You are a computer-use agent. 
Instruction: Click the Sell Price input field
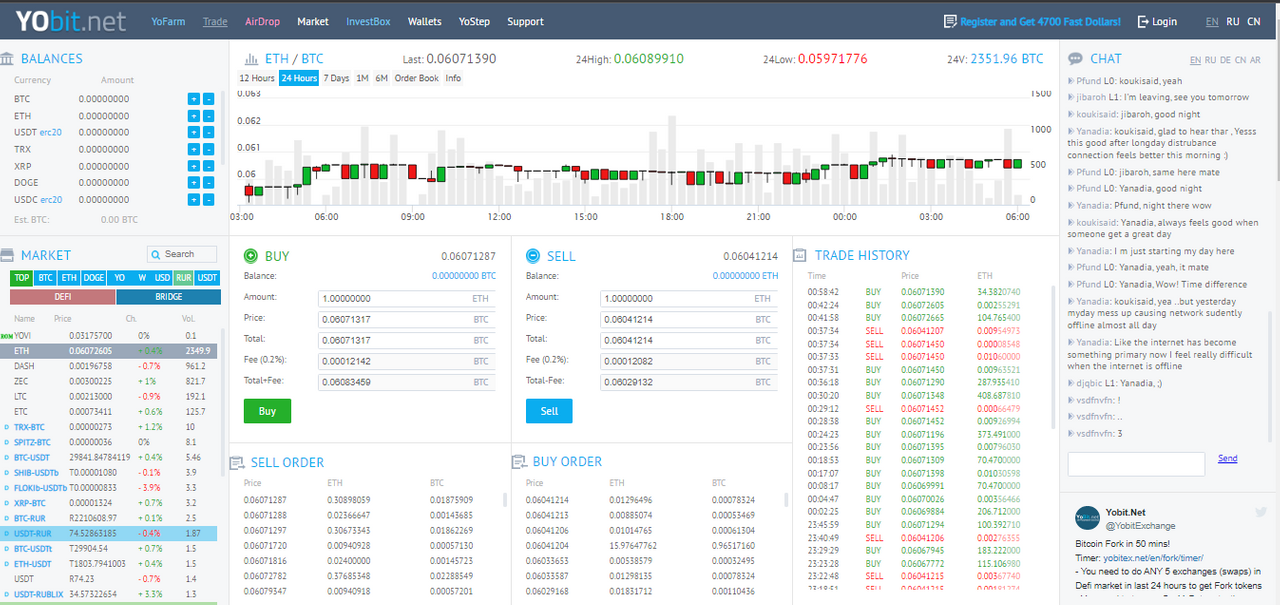pyautogui.click(x=688, y=319)
